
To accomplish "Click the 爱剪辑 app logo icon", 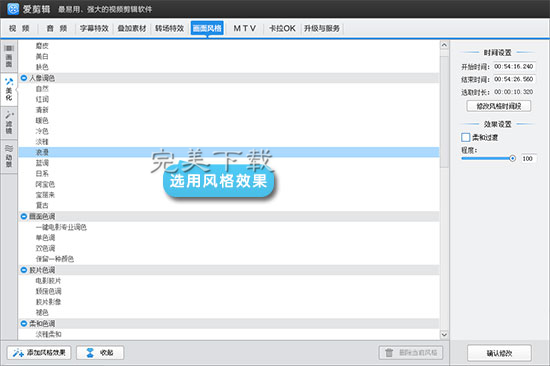I will point(13,9).
